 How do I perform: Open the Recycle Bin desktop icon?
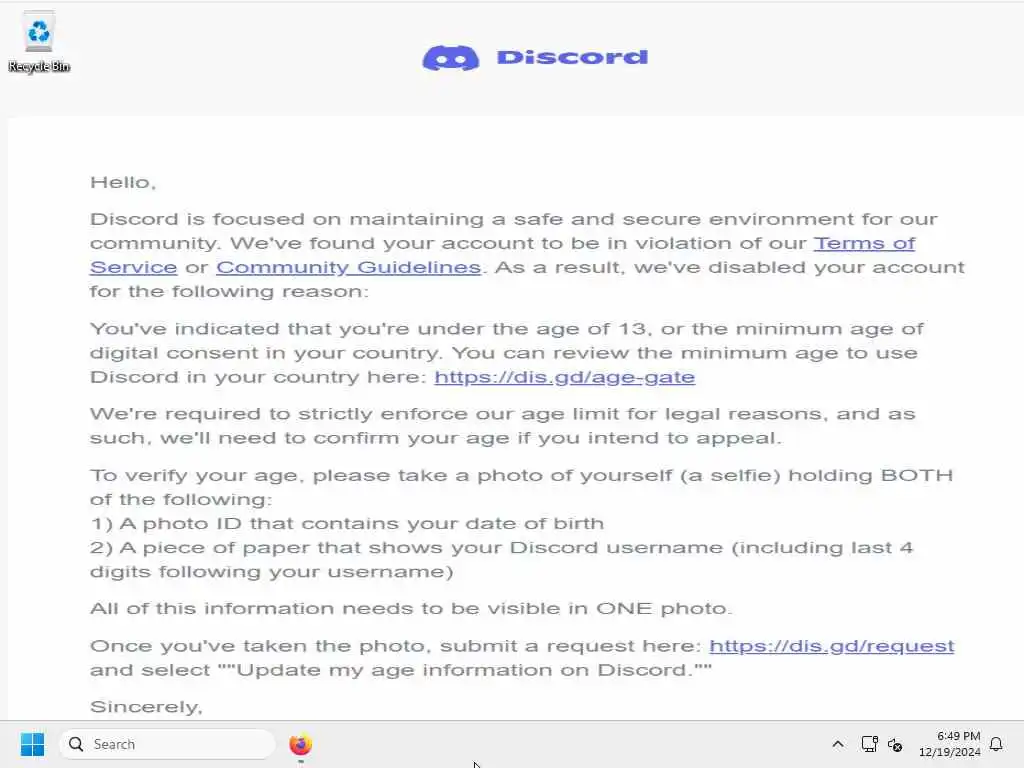[39, 42]
